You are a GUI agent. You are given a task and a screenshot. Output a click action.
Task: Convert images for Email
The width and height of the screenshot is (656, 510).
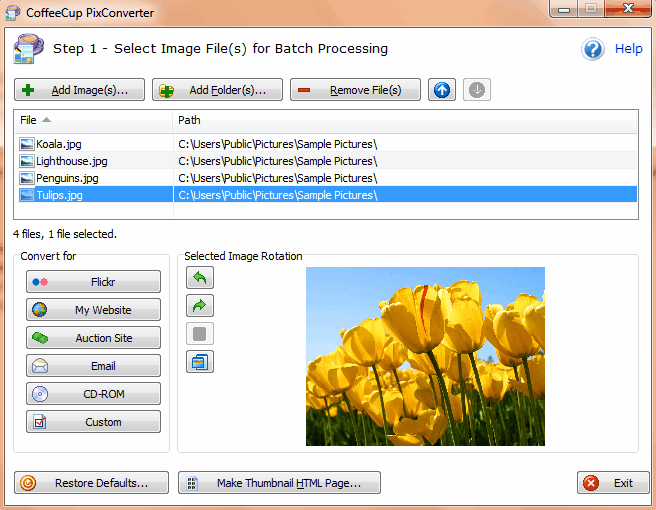click(93, 366)
